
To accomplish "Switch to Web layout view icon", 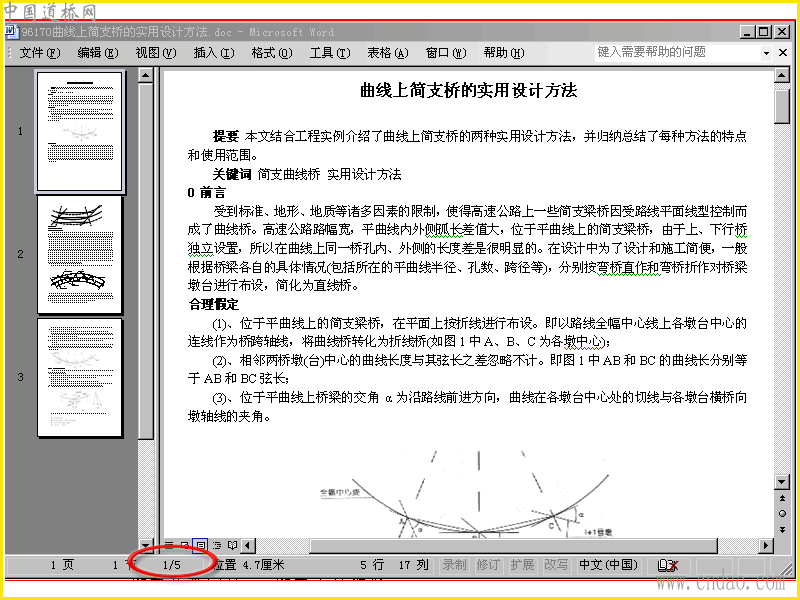I will point(185,545).
